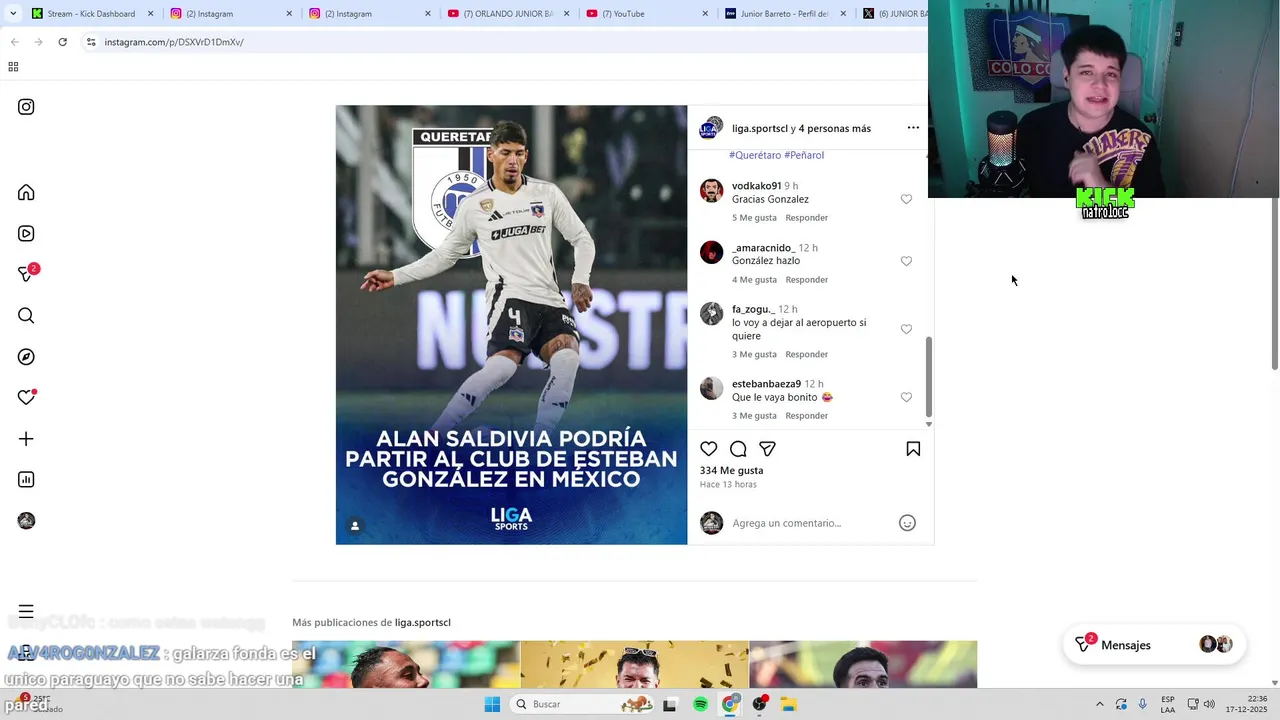This screenshot has height=720, width=1280.
Task: Click the comment bubble icon
Action: pyautogui.click(x=738, y=449)
